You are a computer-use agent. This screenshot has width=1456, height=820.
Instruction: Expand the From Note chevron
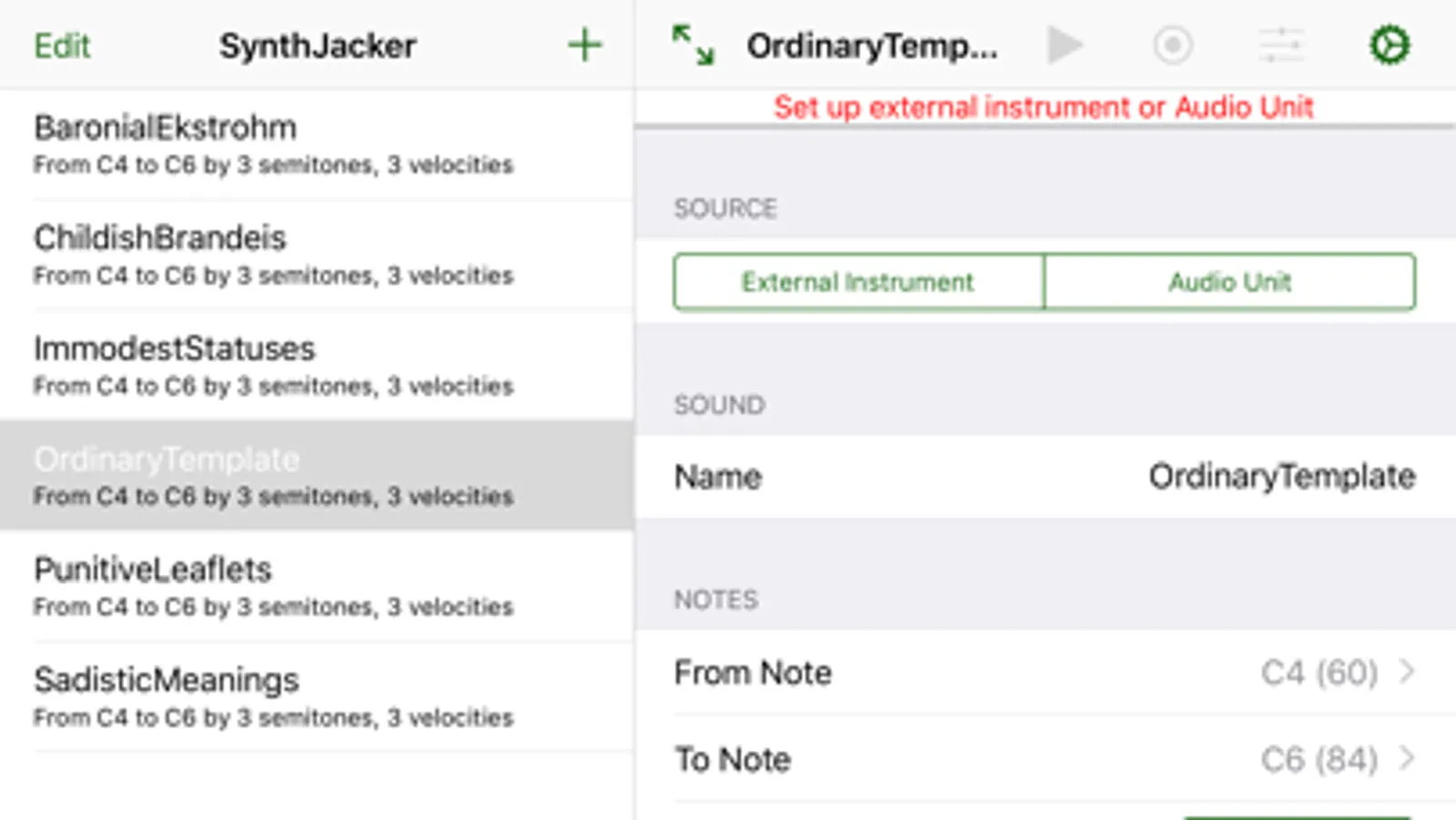[1407, 672]
